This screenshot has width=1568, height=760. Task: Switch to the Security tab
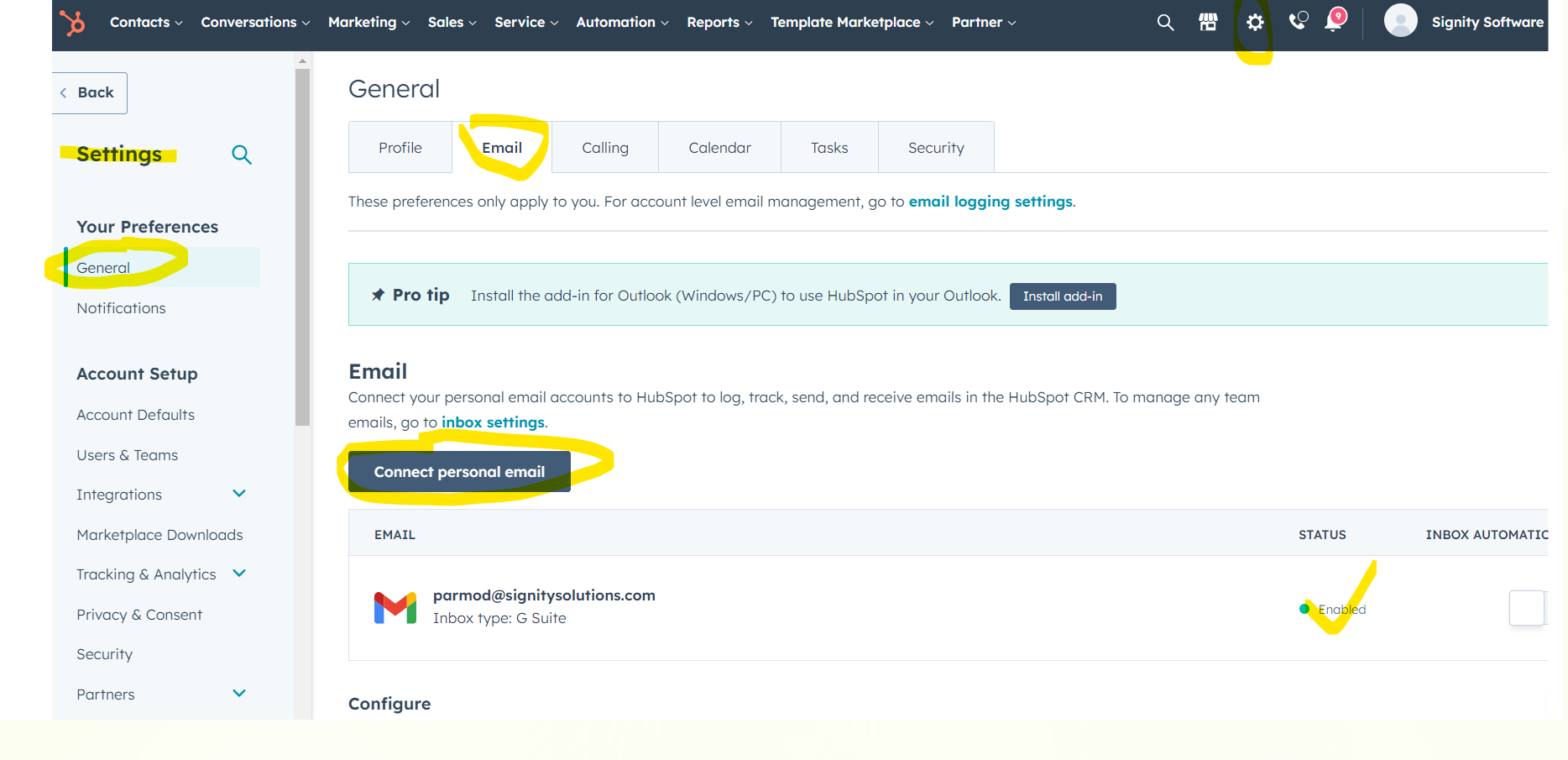click(x=936, y=148)
